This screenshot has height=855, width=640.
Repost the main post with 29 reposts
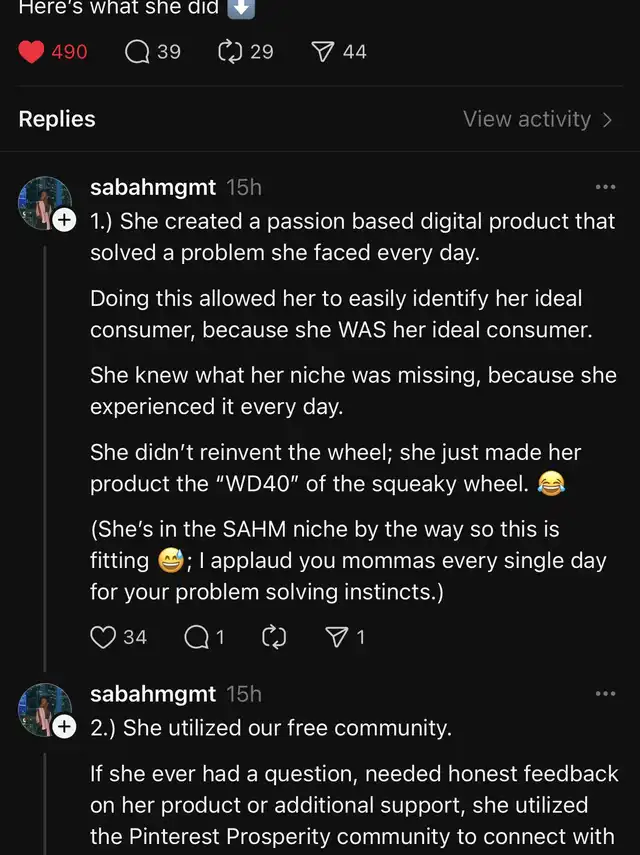(x=230, y=51)
